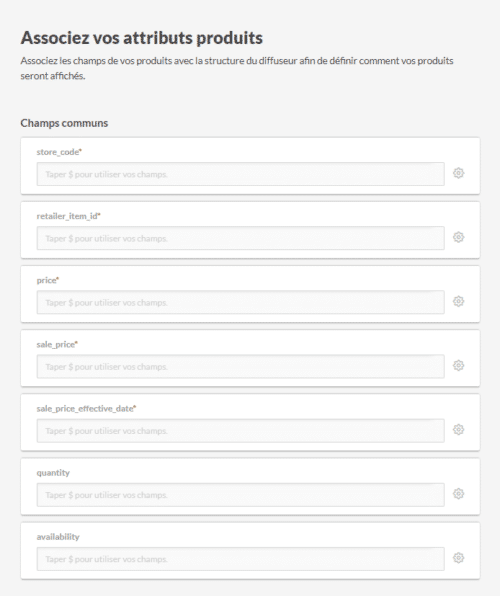500x596 pixels.
Task: Click the quantity field label
Action: point(53,473)
